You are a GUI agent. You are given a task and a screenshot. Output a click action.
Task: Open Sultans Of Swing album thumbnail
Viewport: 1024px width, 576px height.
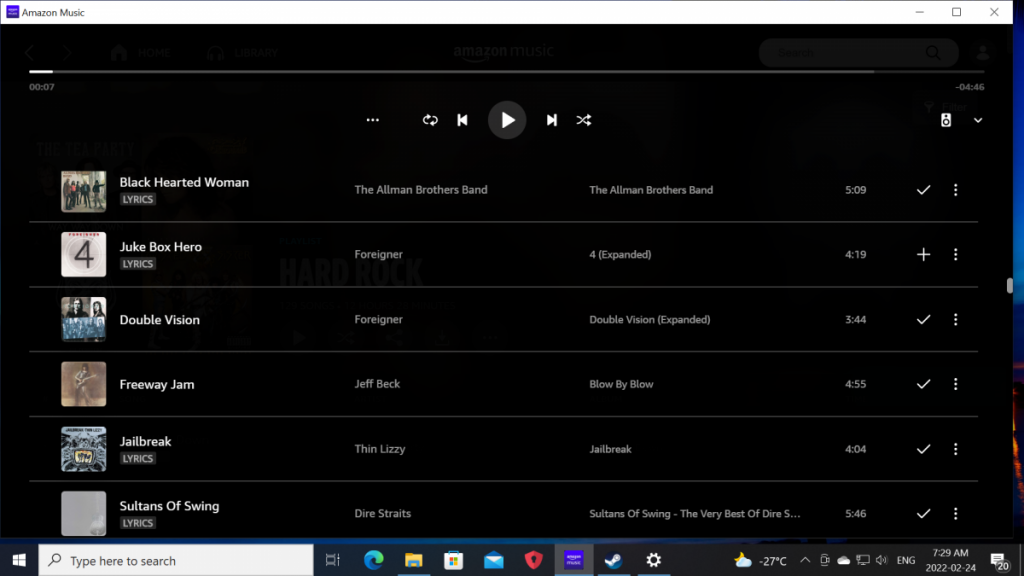tap(84, 513)
